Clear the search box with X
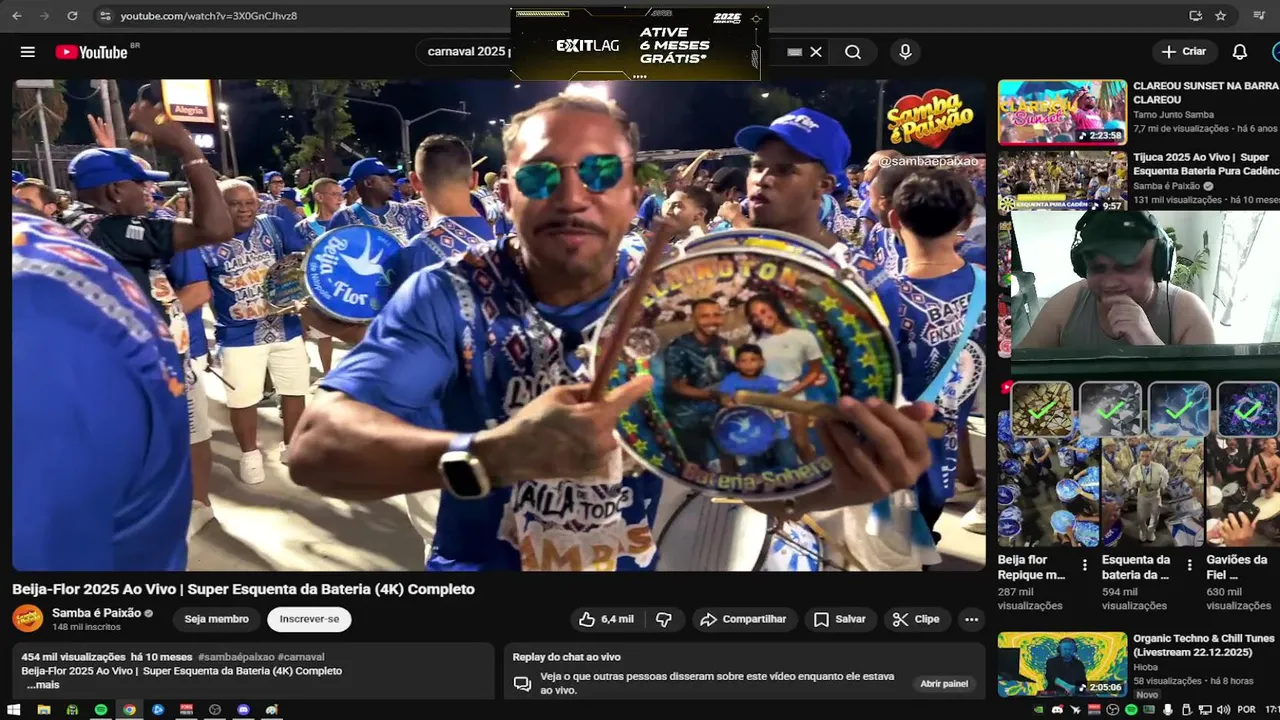This screenshot has height=720, width=1280. 816,52
